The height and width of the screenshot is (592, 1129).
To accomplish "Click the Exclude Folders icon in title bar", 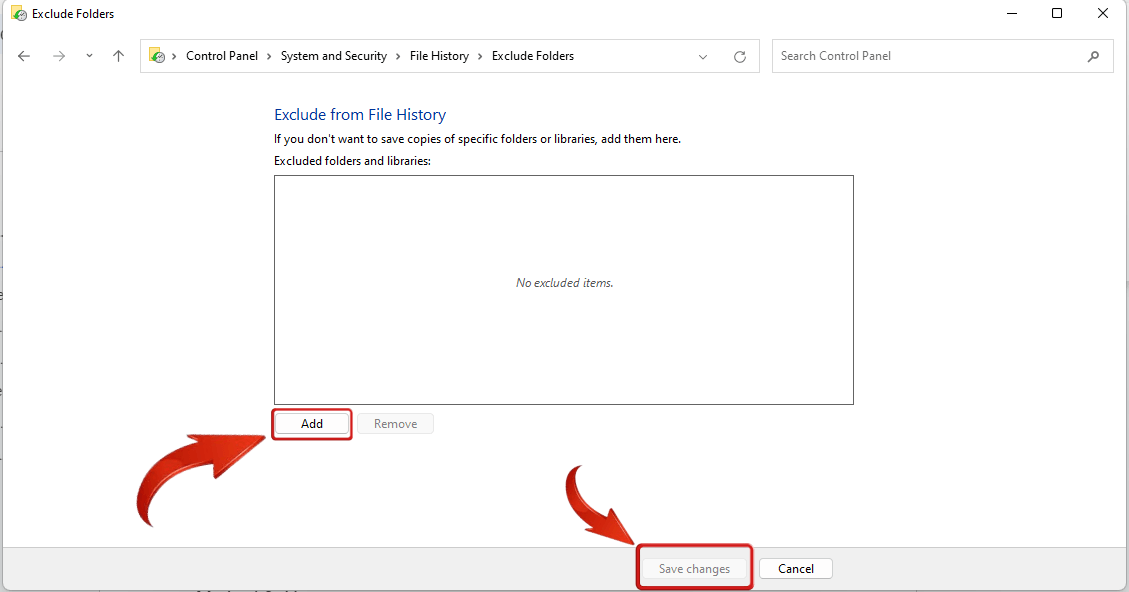I will click(x=17, y=13).
